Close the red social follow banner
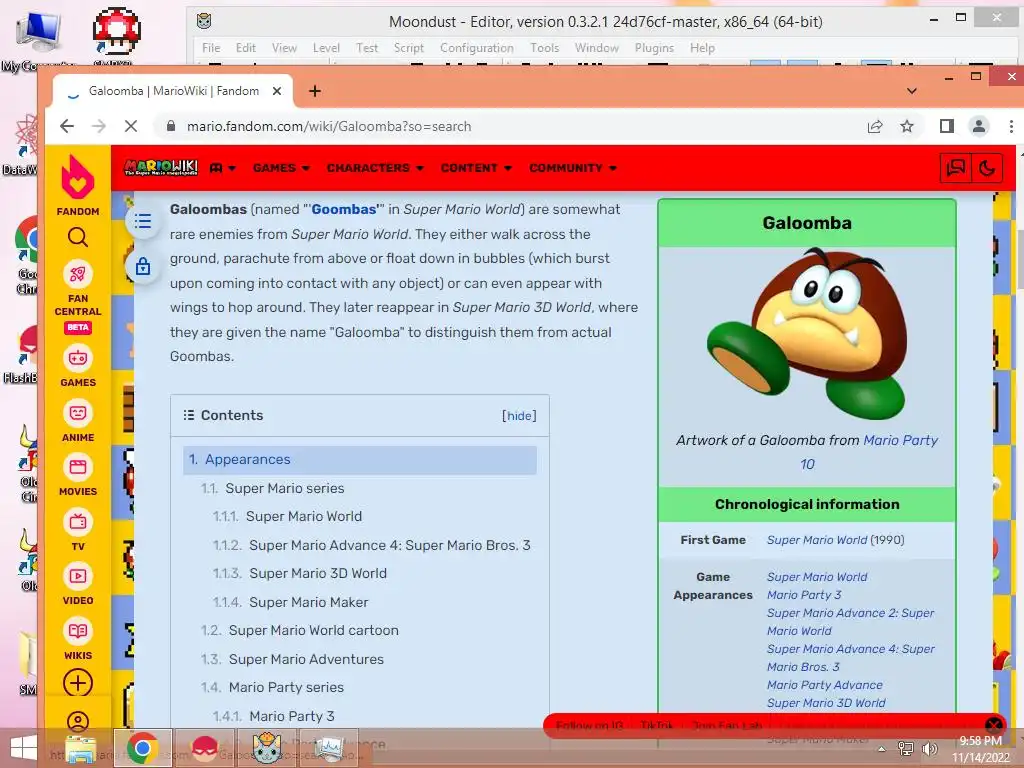 (x=993, y=726)
